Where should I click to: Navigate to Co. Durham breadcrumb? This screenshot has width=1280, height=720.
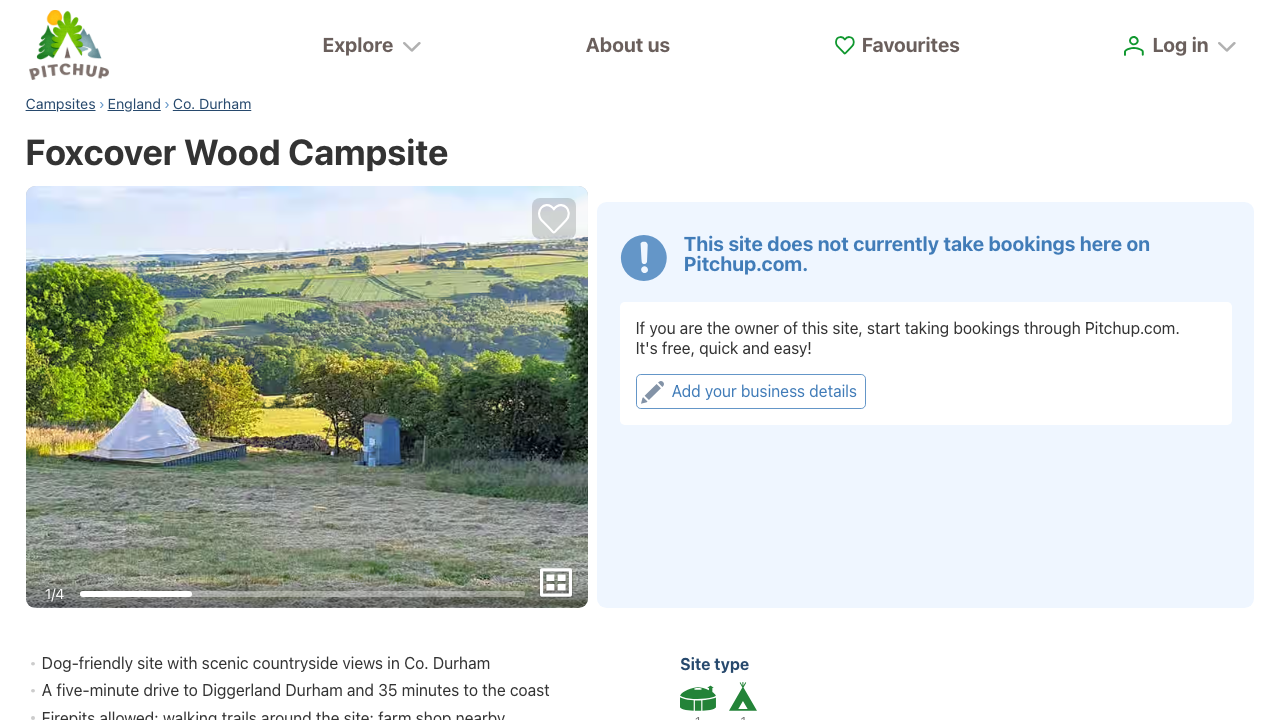pos(212,104)
